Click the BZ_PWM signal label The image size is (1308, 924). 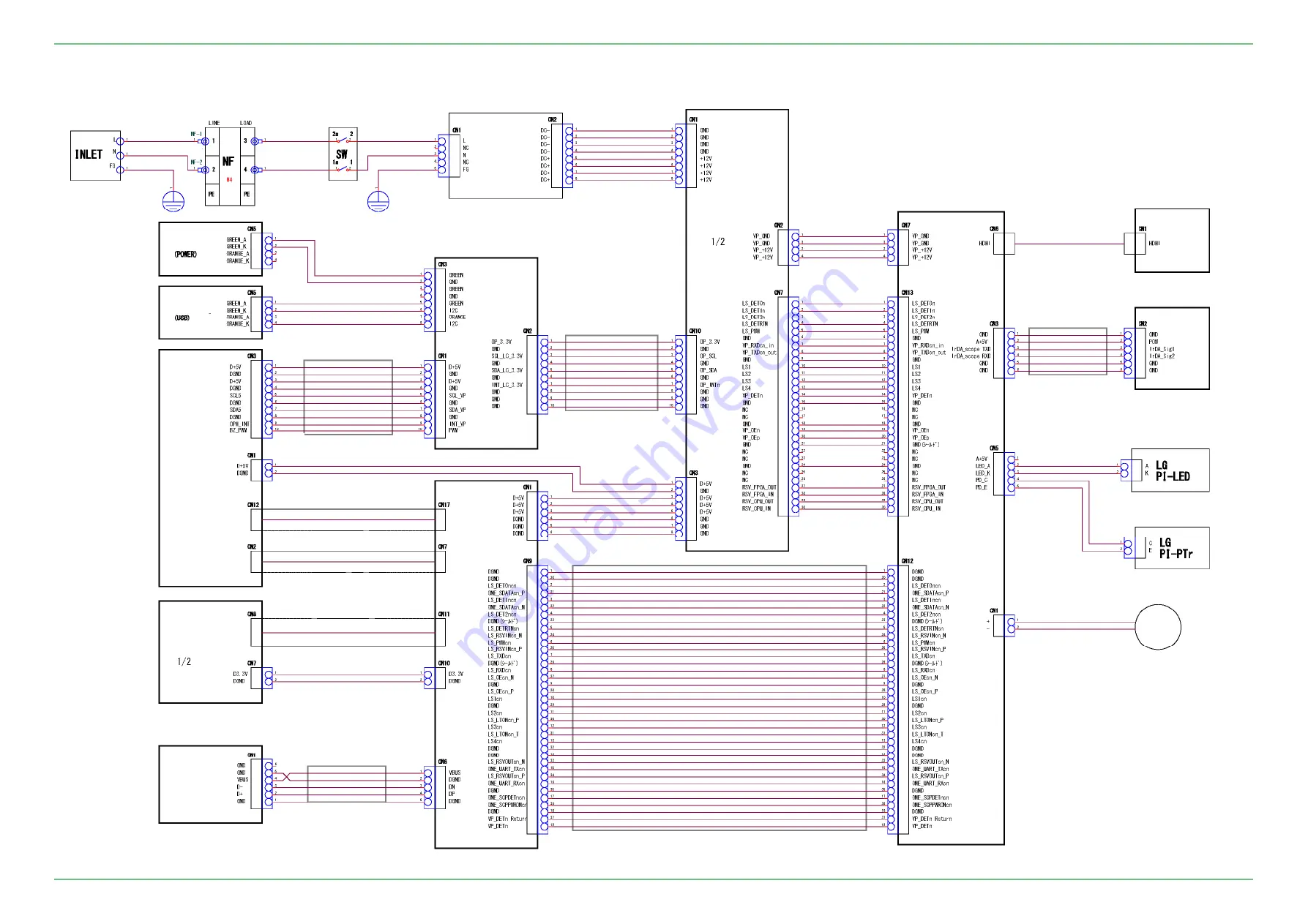[x=239, y=431]
